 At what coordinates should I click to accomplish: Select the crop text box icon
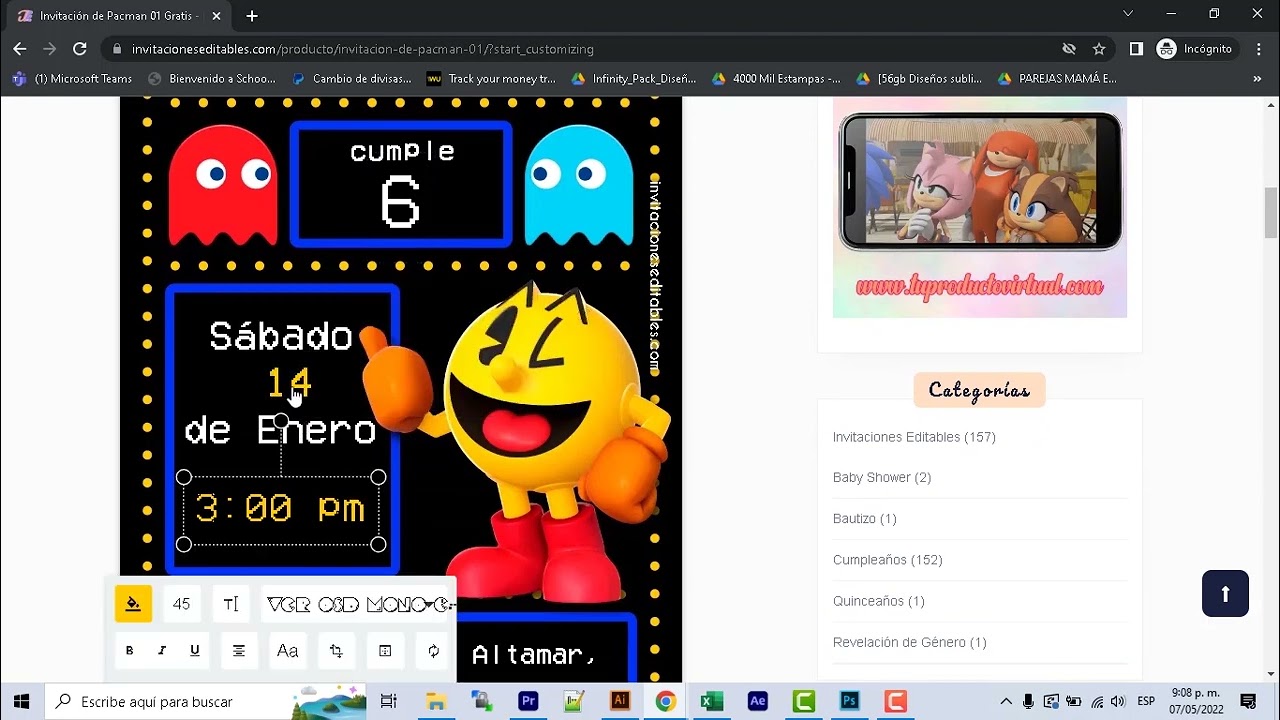point(336,651)
